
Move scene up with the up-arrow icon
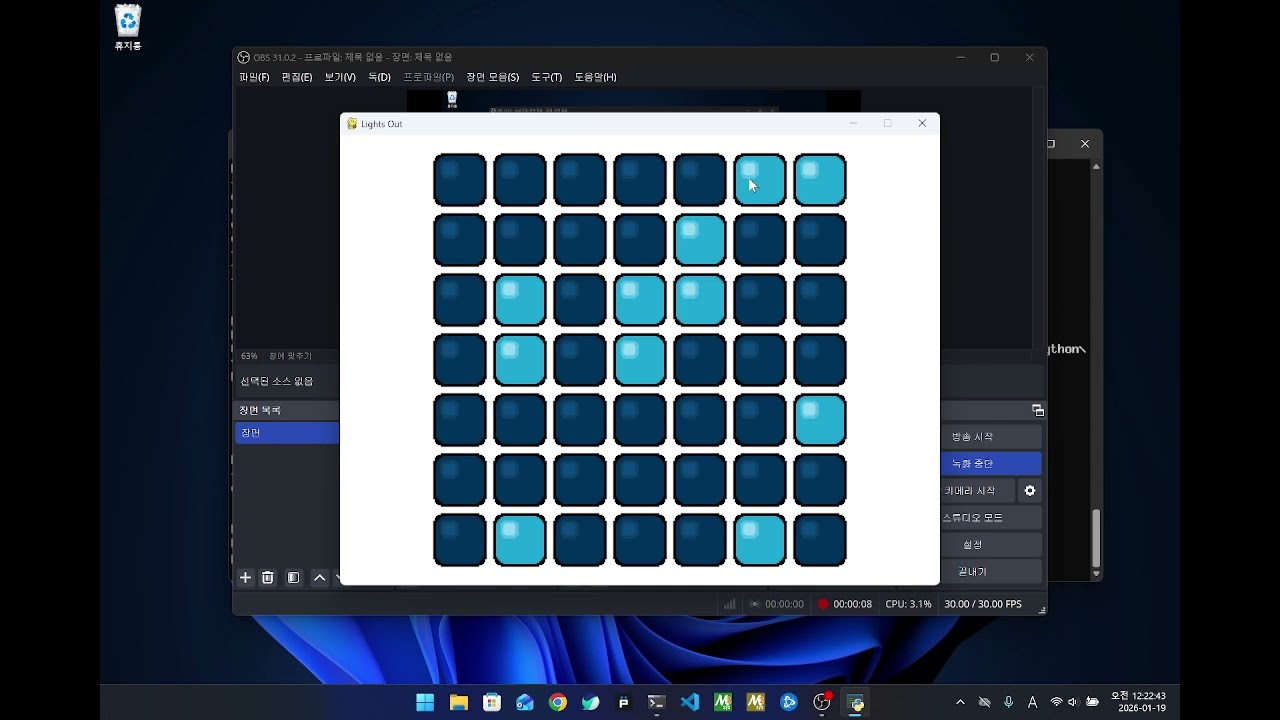pyautogui.click(x=320, y=578)
